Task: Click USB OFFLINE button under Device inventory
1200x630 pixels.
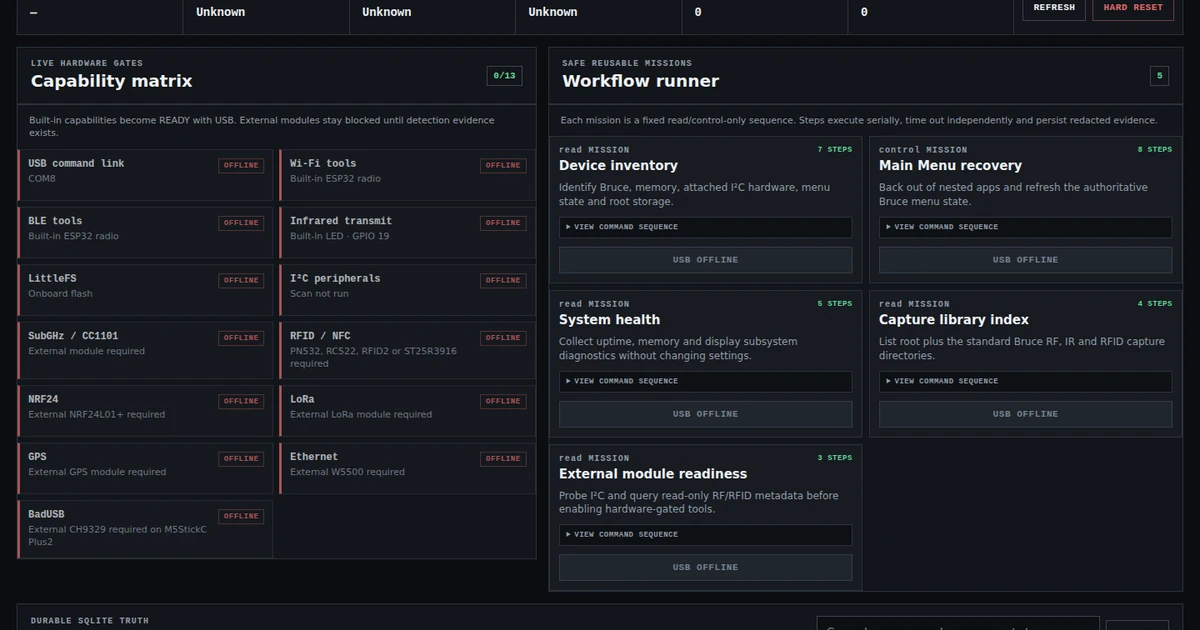Action: (705, 260)
